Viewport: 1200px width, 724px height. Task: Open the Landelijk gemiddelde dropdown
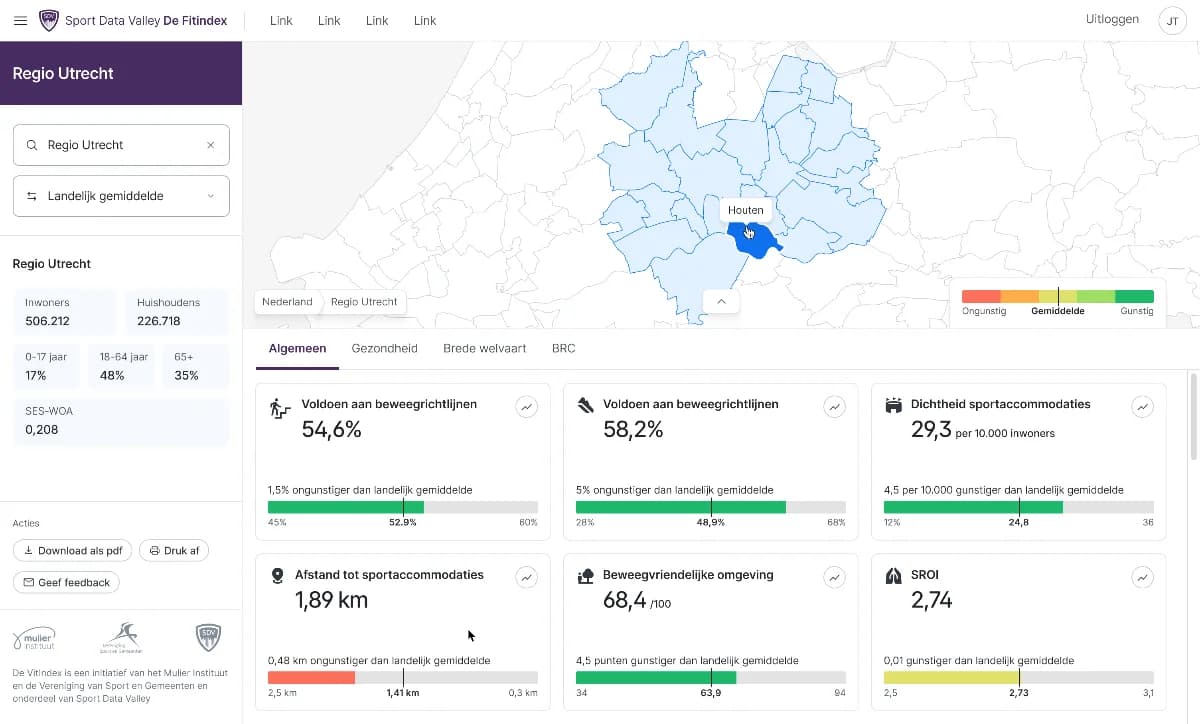[121, 196]
